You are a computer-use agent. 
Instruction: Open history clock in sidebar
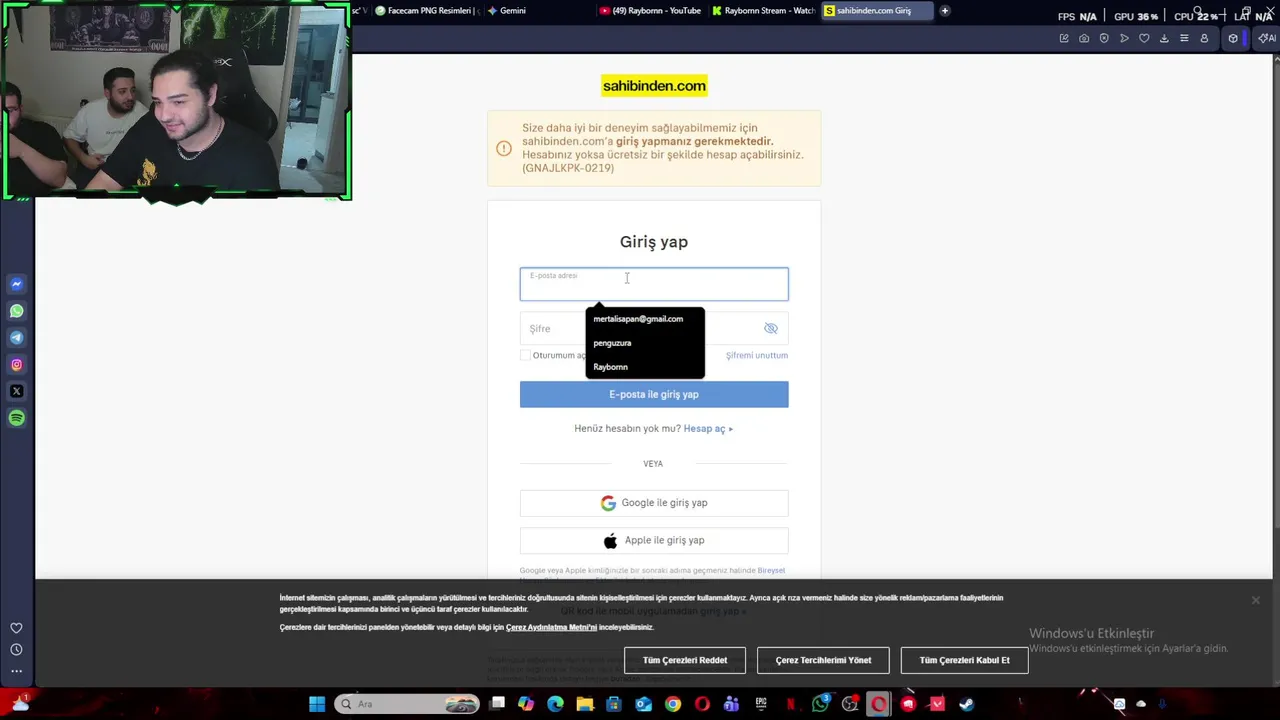pos(16,650)
